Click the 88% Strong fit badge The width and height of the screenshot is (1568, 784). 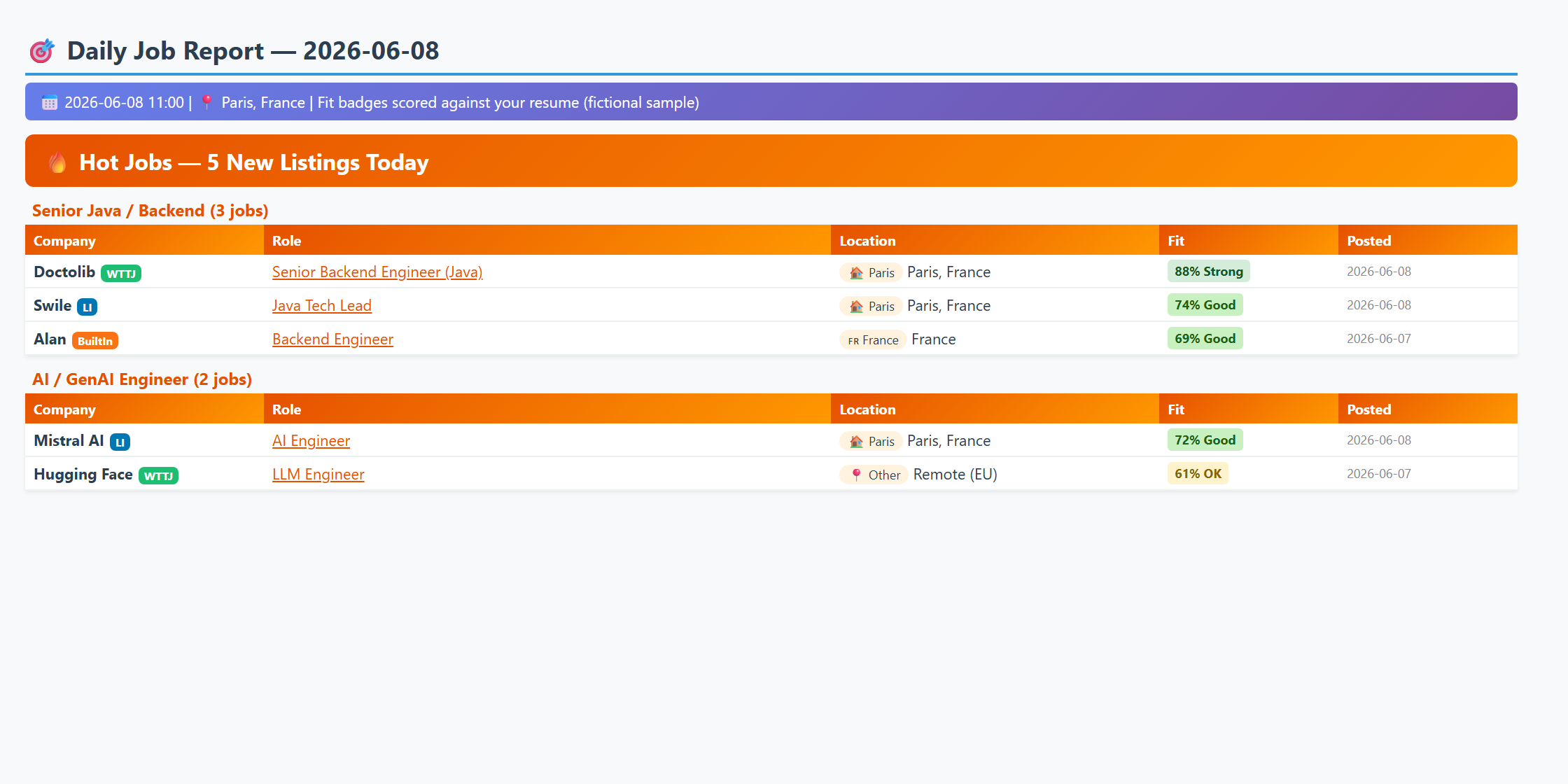click(x=1209, y=272)
